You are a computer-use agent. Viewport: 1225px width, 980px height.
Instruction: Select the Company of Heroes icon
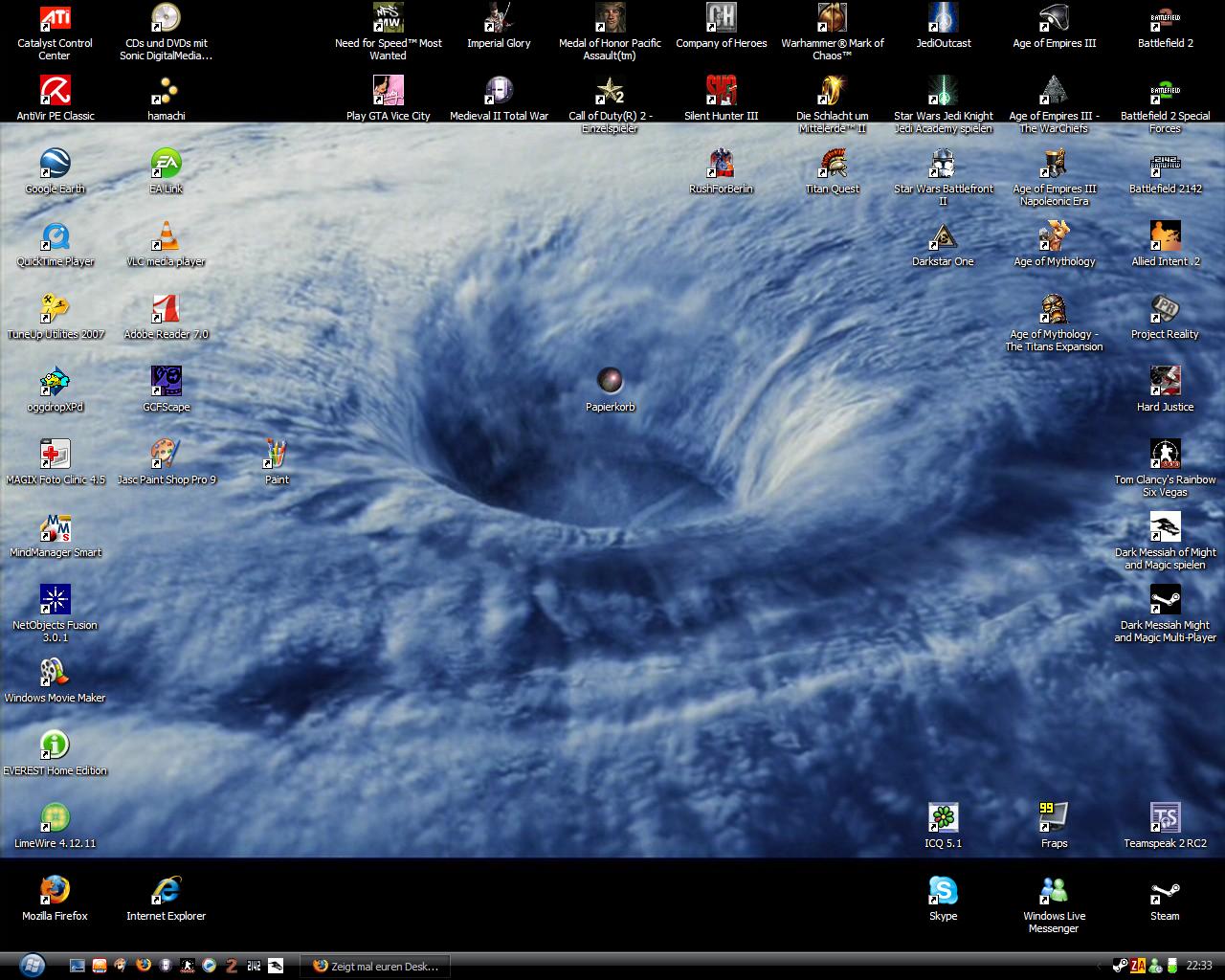click(x=721, y=18)
